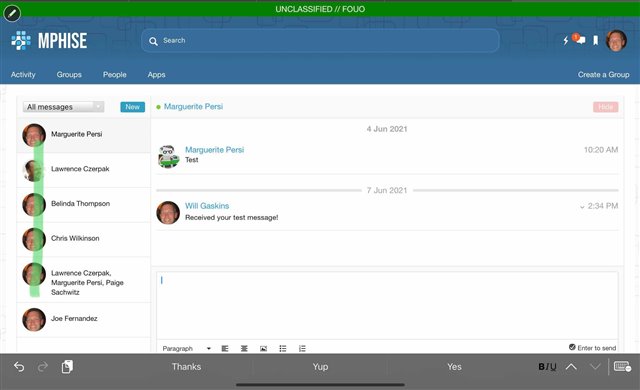
Task: Toggle the Enter to send checkbox
Action: tap(572, 347)
